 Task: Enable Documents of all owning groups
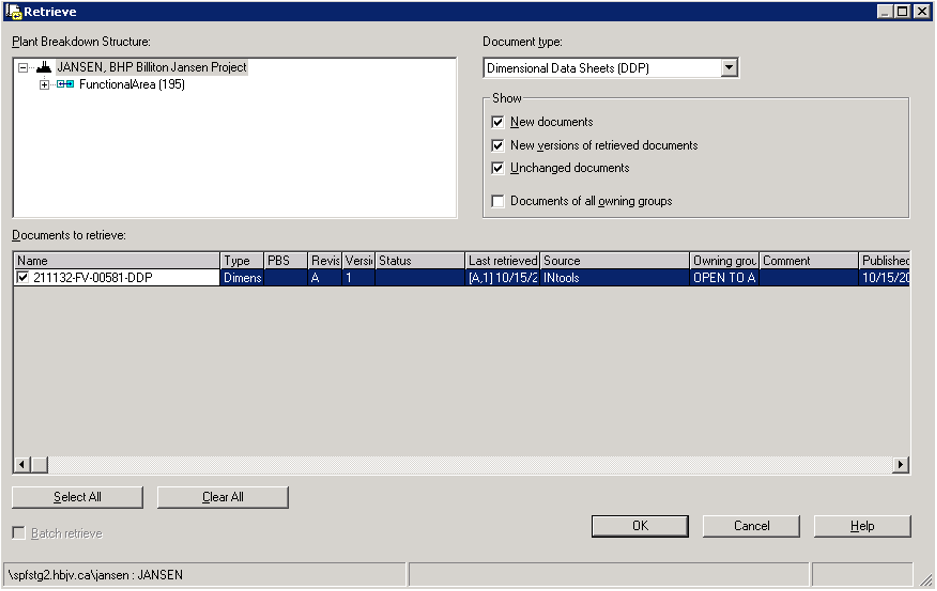coord(498,201)
